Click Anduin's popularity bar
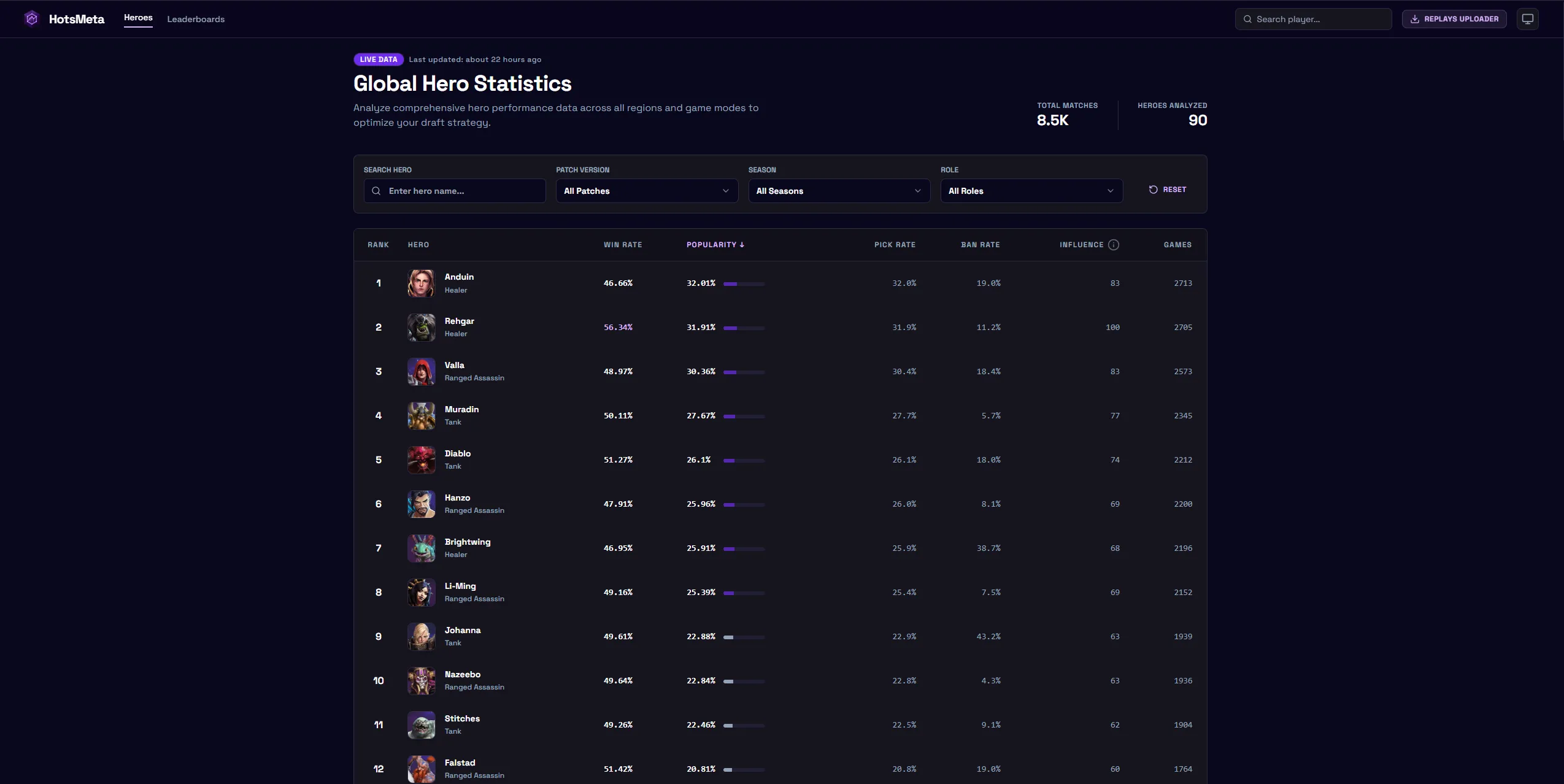This screenshot has height=784, width=1564. coord(744,284)
